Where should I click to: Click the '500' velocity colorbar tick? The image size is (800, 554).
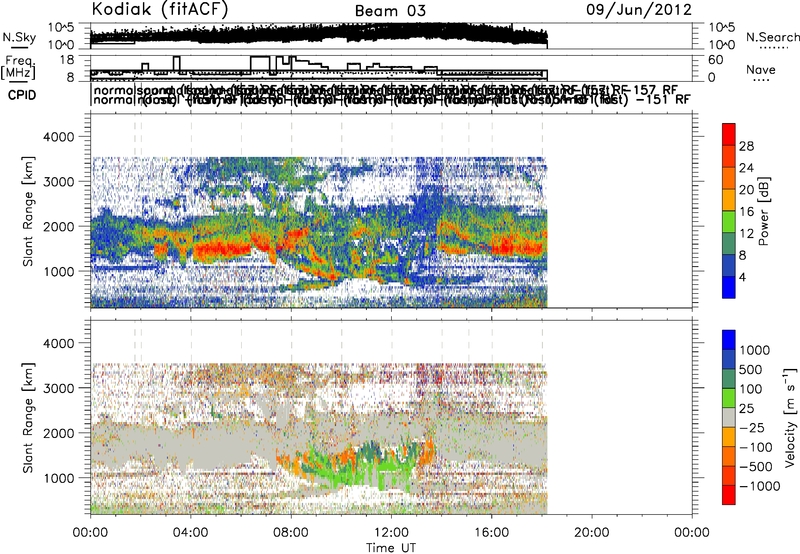pos(751,369)
